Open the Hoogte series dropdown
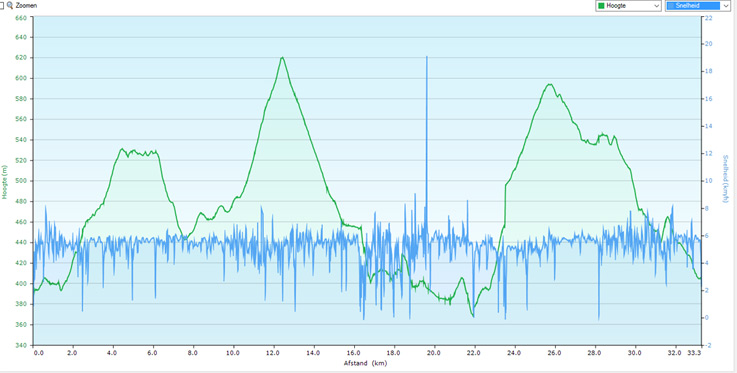Screen dimensions: 737x373 tap(628, 6)
